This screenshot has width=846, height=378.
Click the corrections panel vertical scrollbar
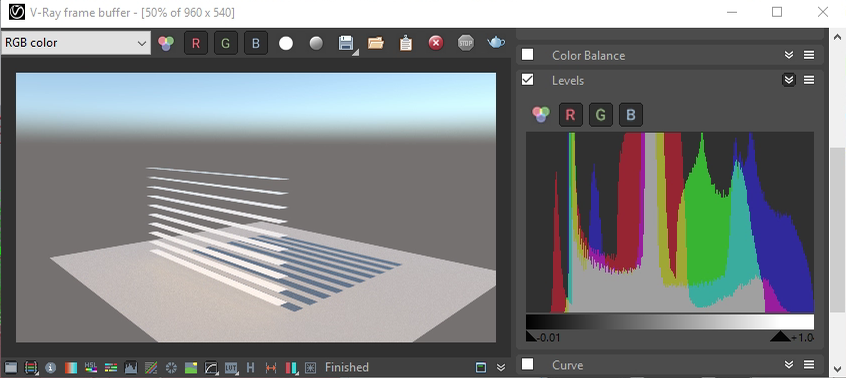tap(837, 229)
